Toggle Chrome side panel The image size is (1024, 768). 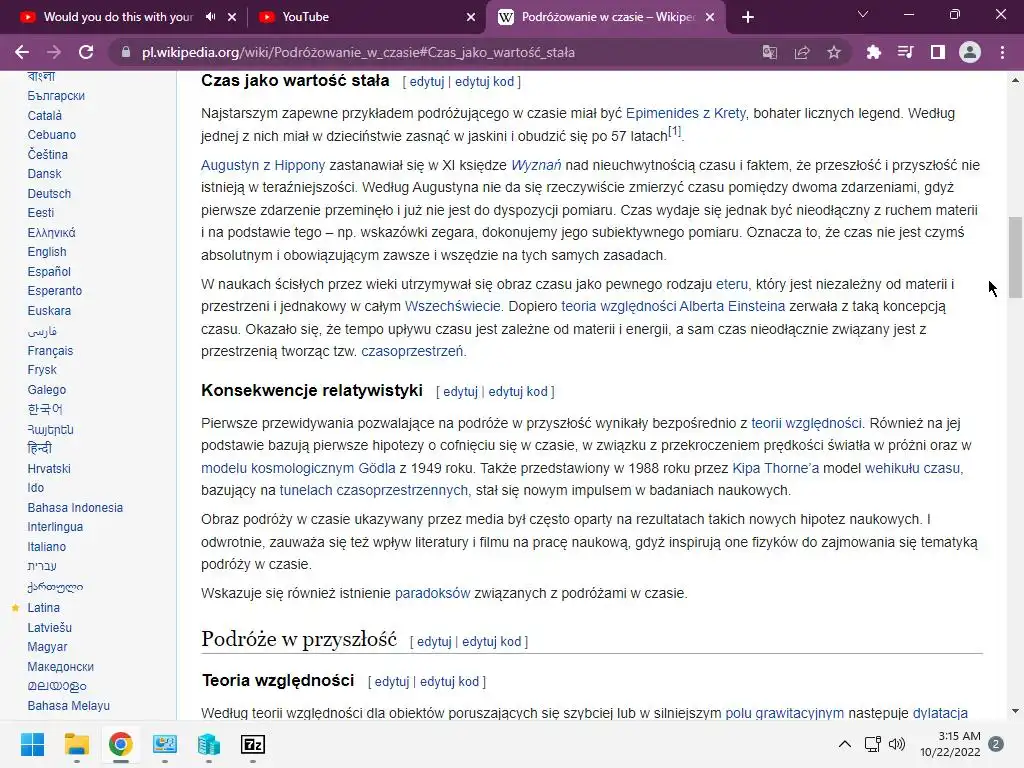click(x=938, y=52)
